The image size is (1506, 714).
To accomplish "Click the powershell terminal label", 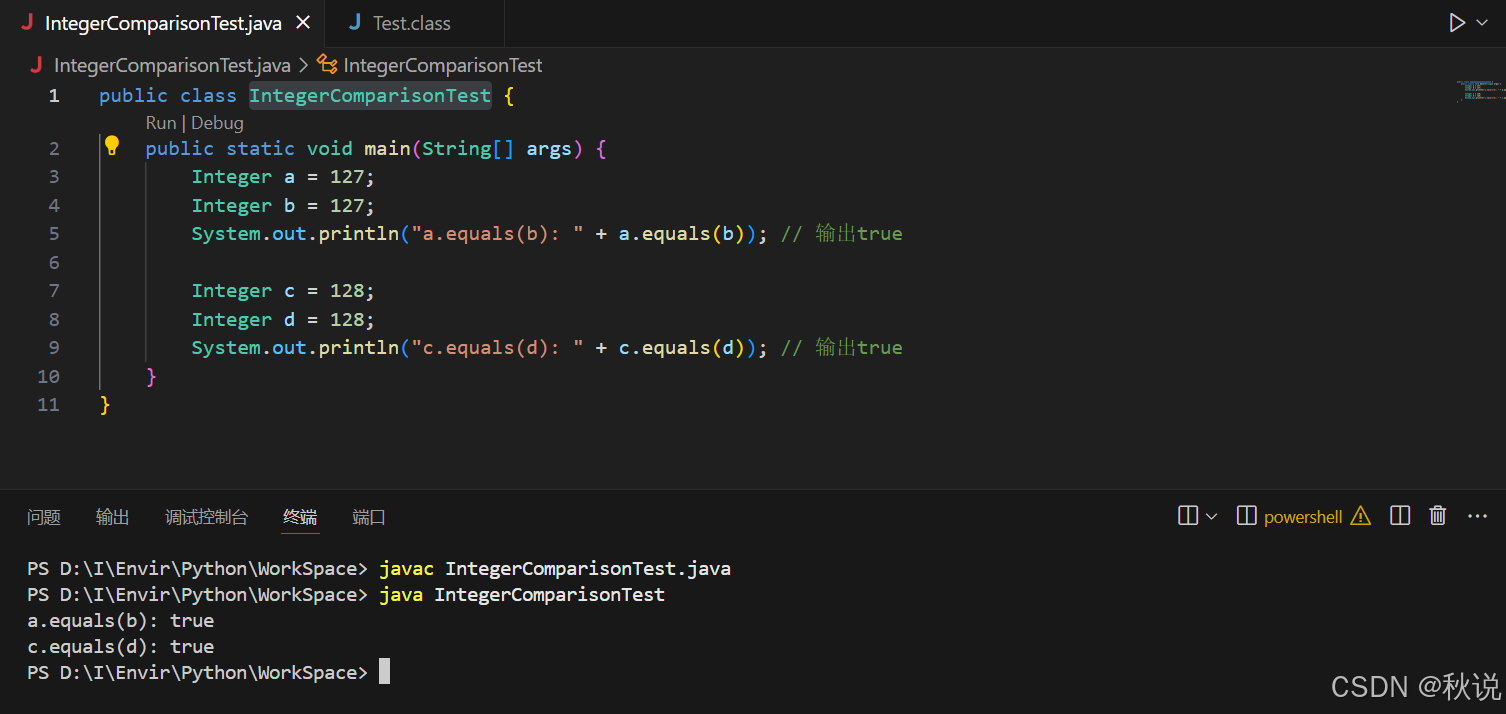I will click(x=1303, y=517).
